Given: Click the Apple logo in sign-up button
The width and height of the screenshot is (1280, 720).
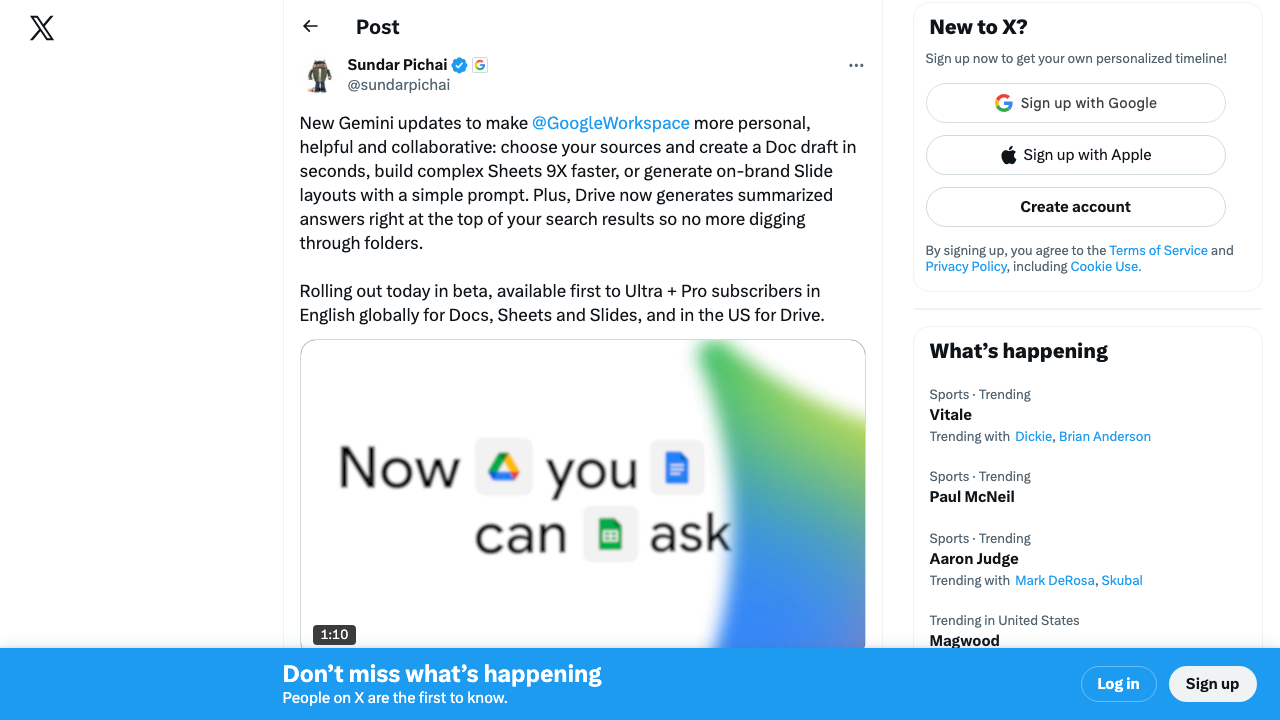Looking at the screenshot, I should (x=1008, y=155).
